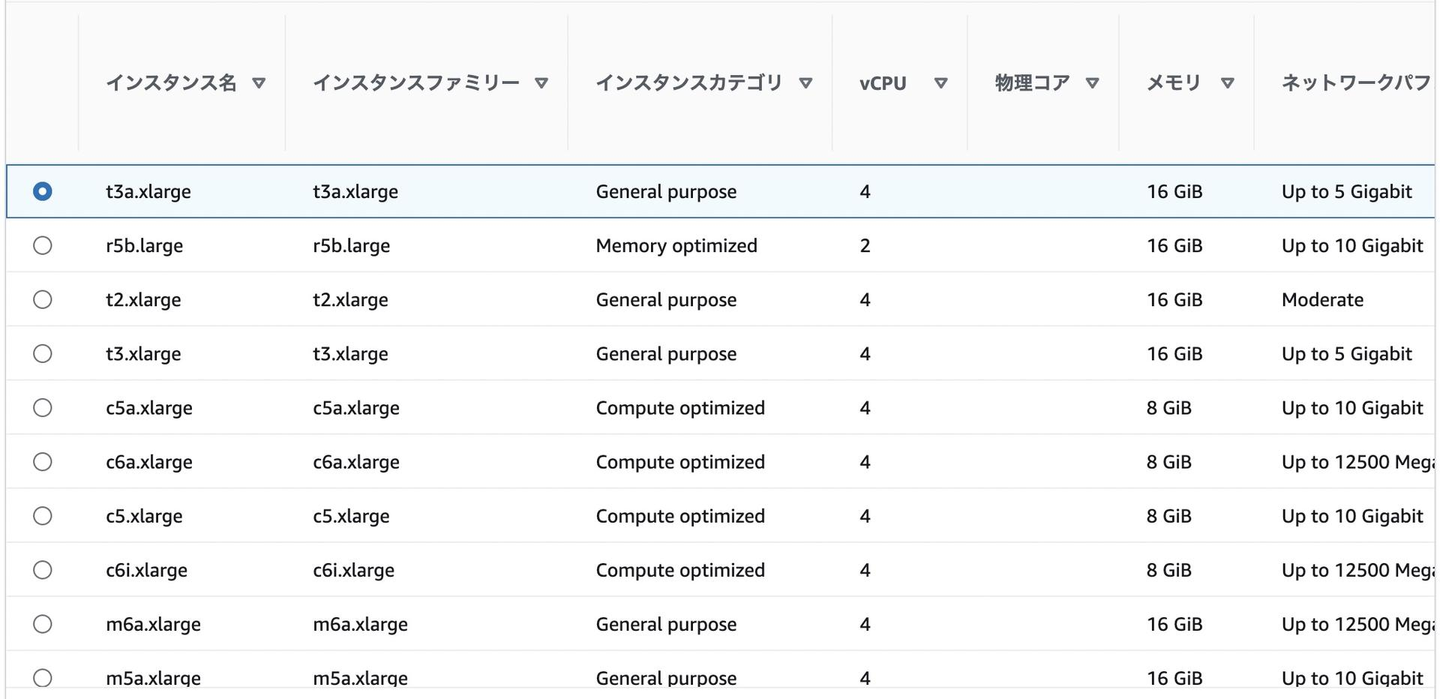This screenshot has height=699, width=1440.
Task: Sort by インスタンスカテゴリ using its arrow
Action: pyautogui.click(x=806, y=84)
